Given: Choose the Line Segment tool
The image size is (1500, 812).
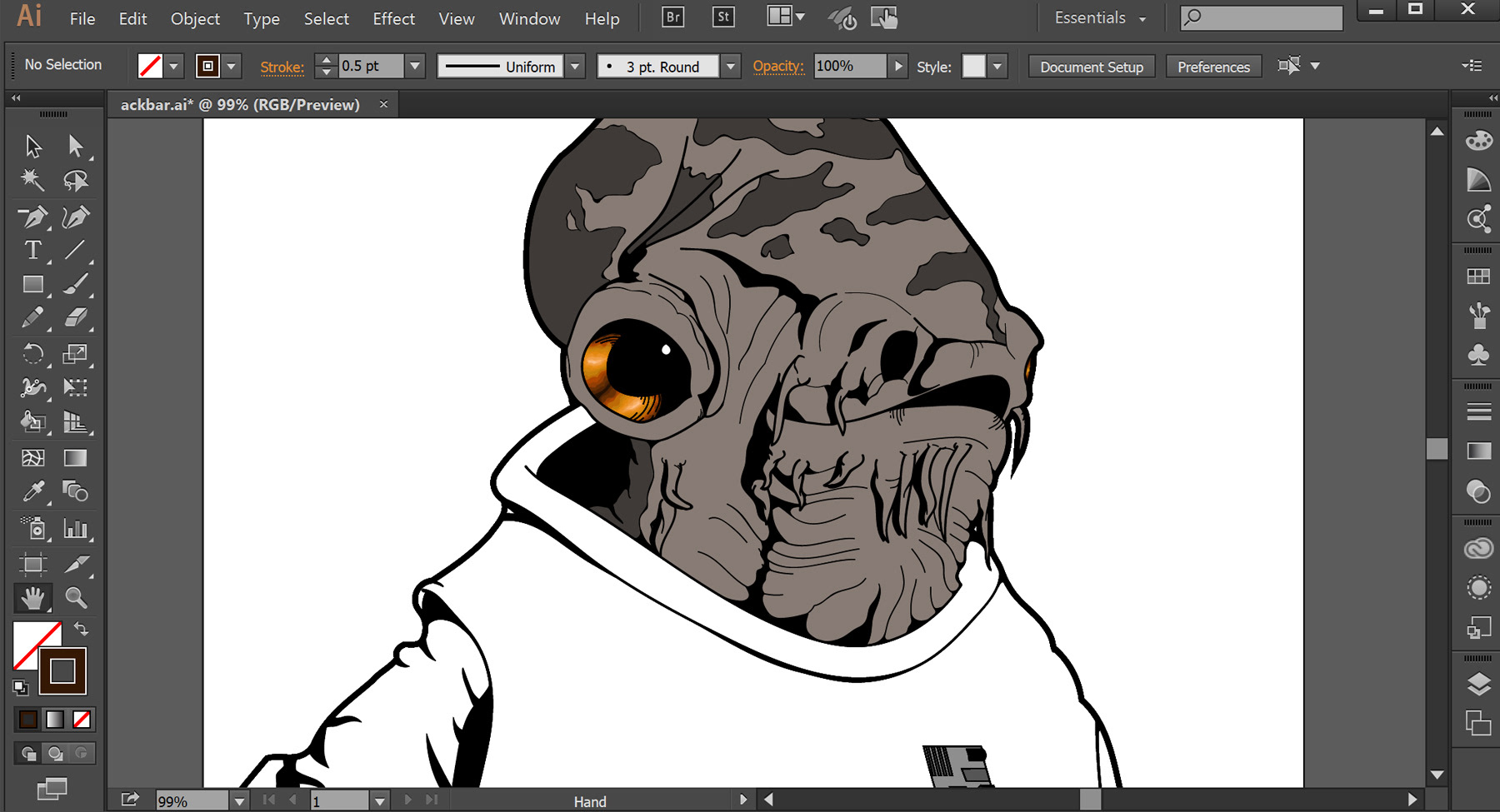Looking at the screenshot, I should point(76,250).
